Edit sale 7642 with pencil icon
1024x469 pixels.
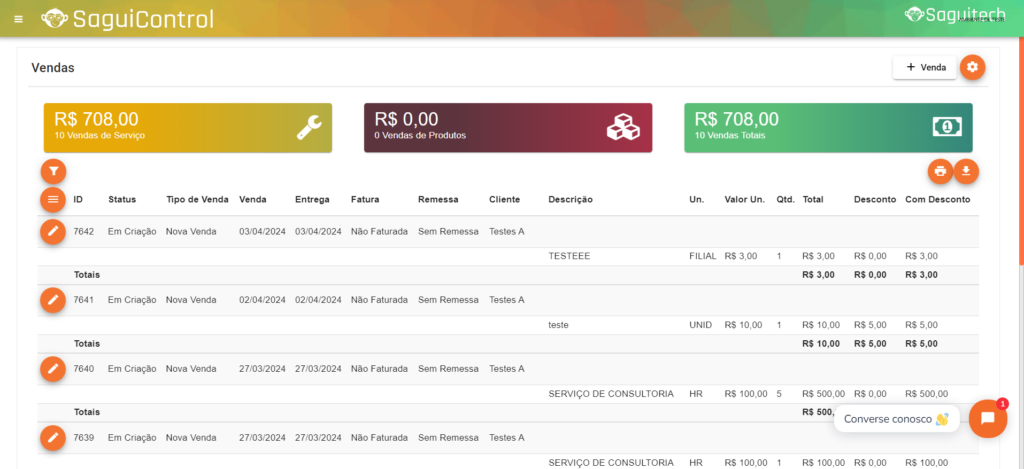[x=53, y=231]
